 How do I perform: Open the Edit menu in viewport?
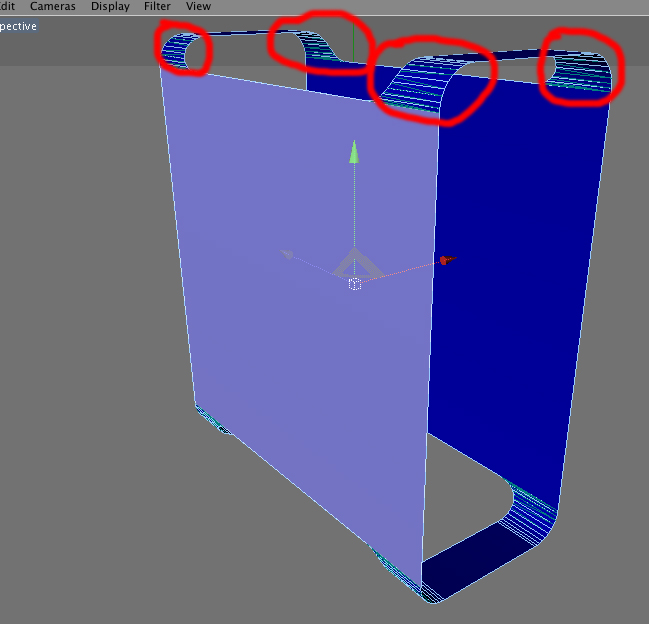coord(7,6)
